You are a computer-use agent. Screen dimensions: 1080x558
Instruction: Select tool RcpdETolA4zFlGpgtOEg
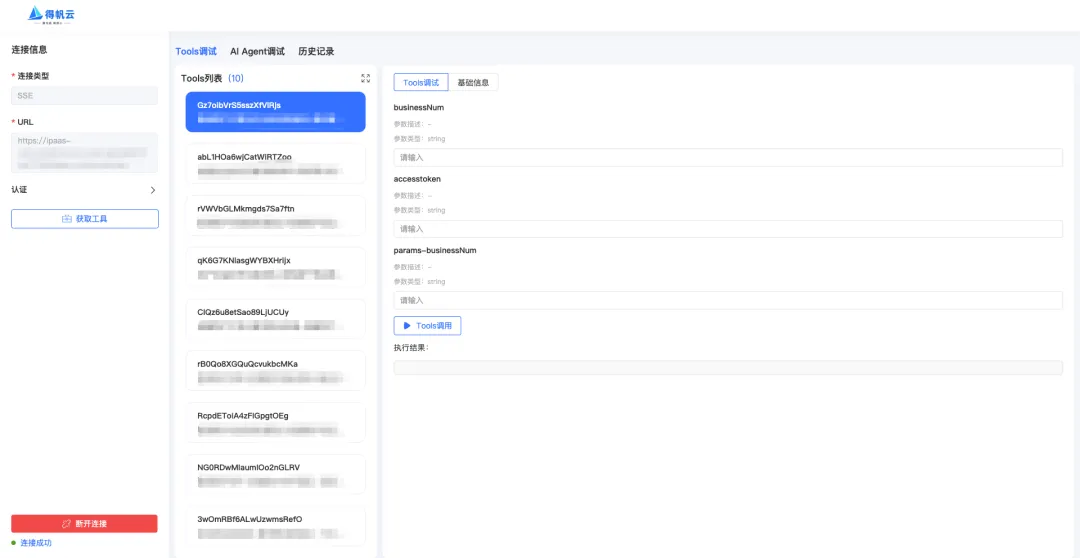(x=276, y=422)
